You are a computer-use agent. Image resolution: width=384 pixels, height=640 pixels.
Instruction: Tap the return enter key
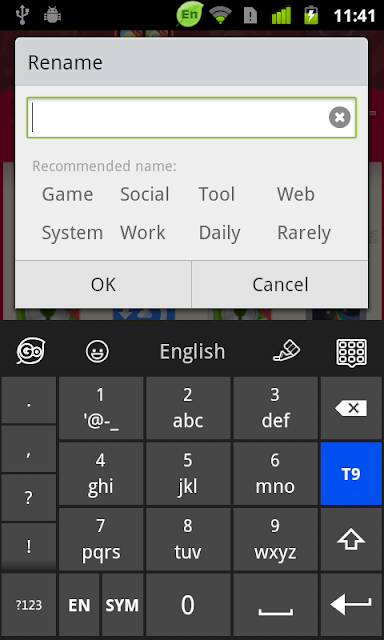[351, 605]
